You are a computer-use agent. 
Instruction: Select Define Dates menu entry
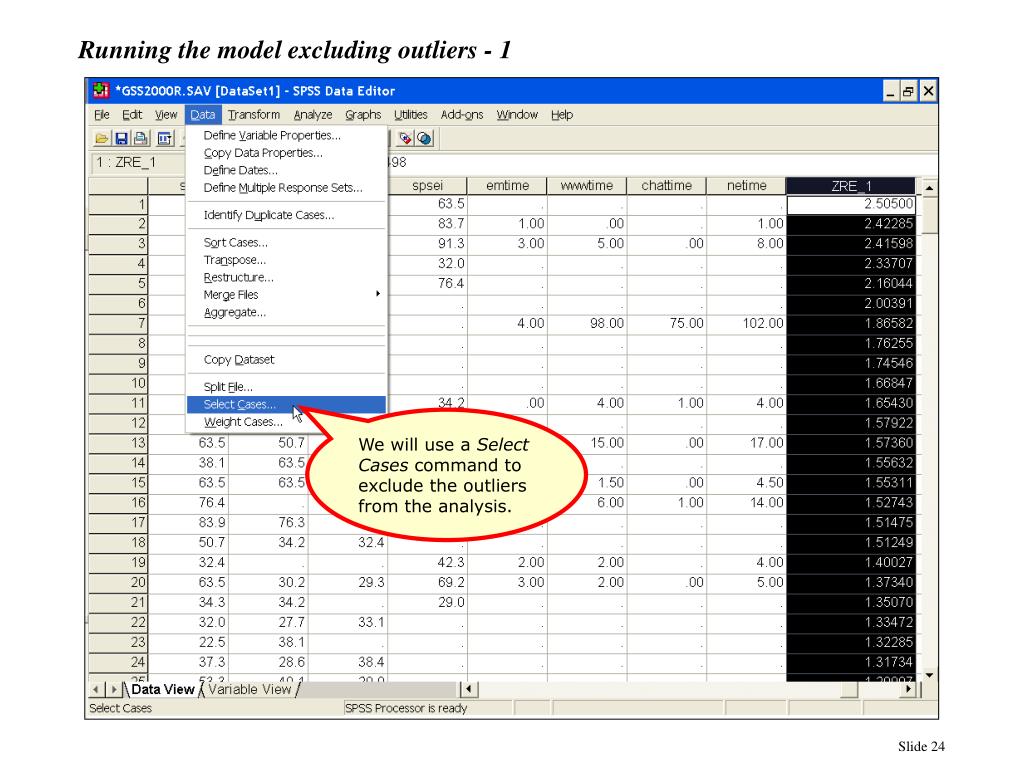[286, 170]
